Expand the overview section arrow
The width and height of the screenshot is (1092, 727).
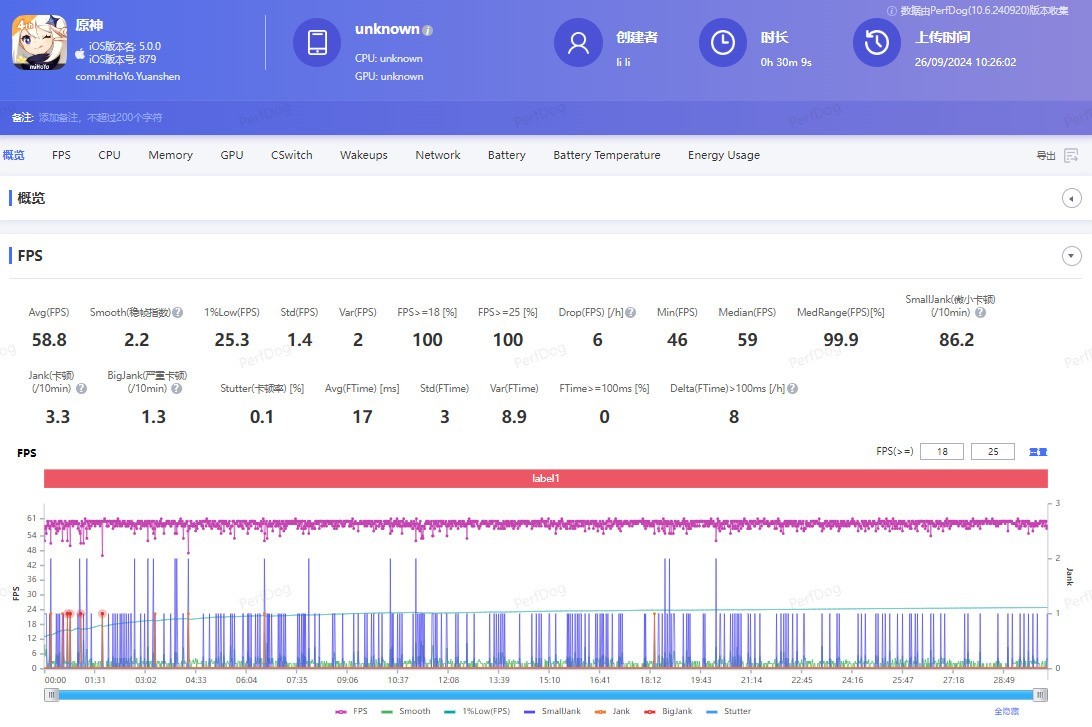click(1071, 198)
